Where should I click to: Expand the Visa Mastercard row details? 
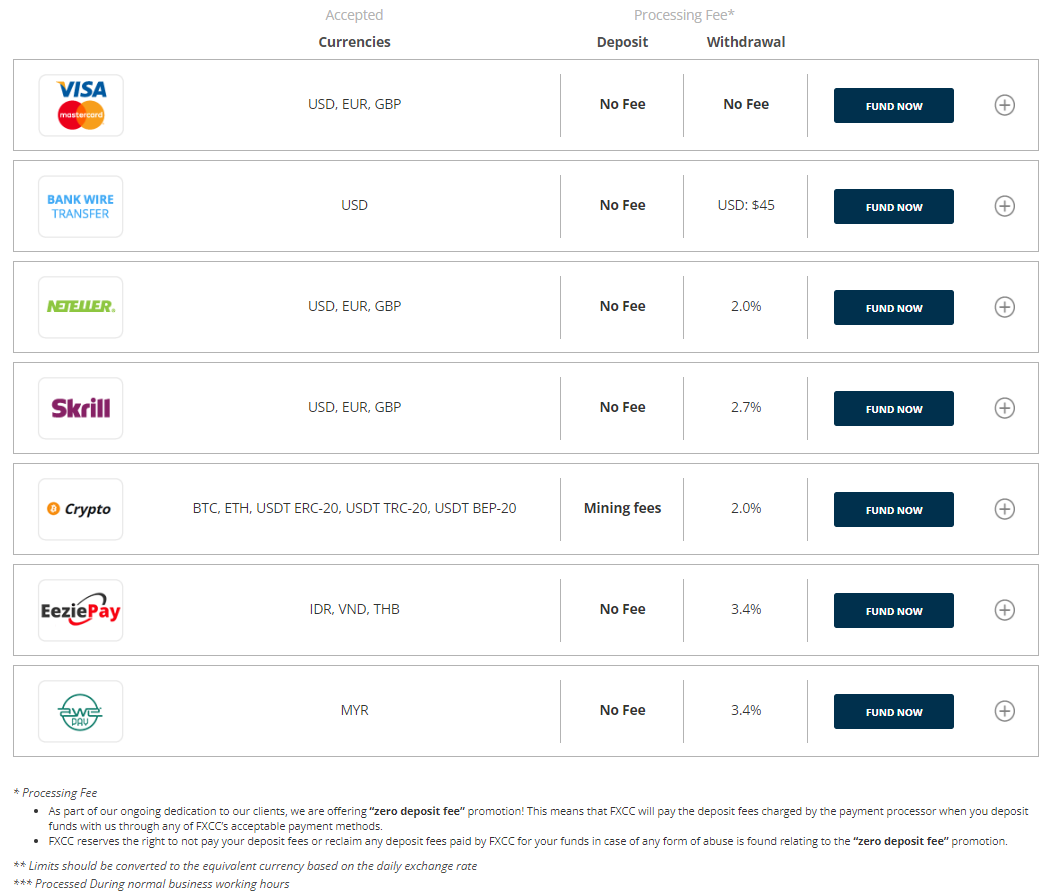click(x=1005, y=105)
